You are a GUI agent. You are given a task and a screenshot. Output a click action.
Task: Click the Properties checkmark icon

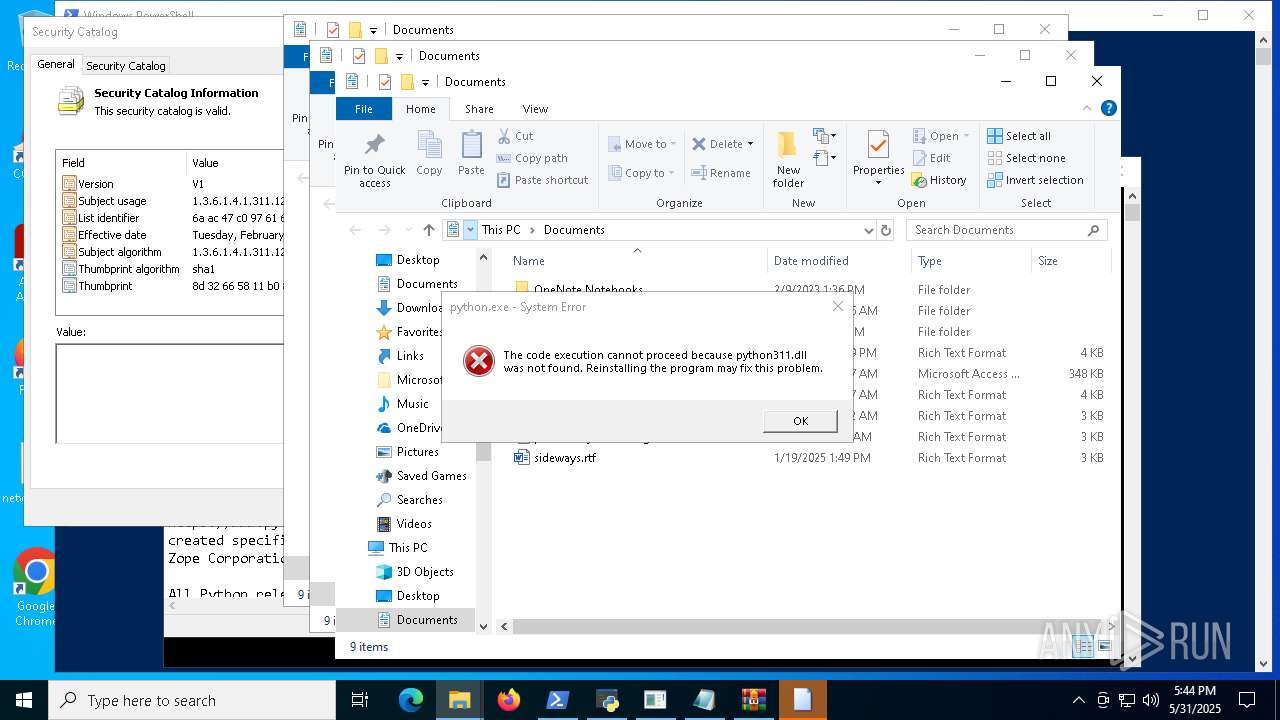coord(878,145)
